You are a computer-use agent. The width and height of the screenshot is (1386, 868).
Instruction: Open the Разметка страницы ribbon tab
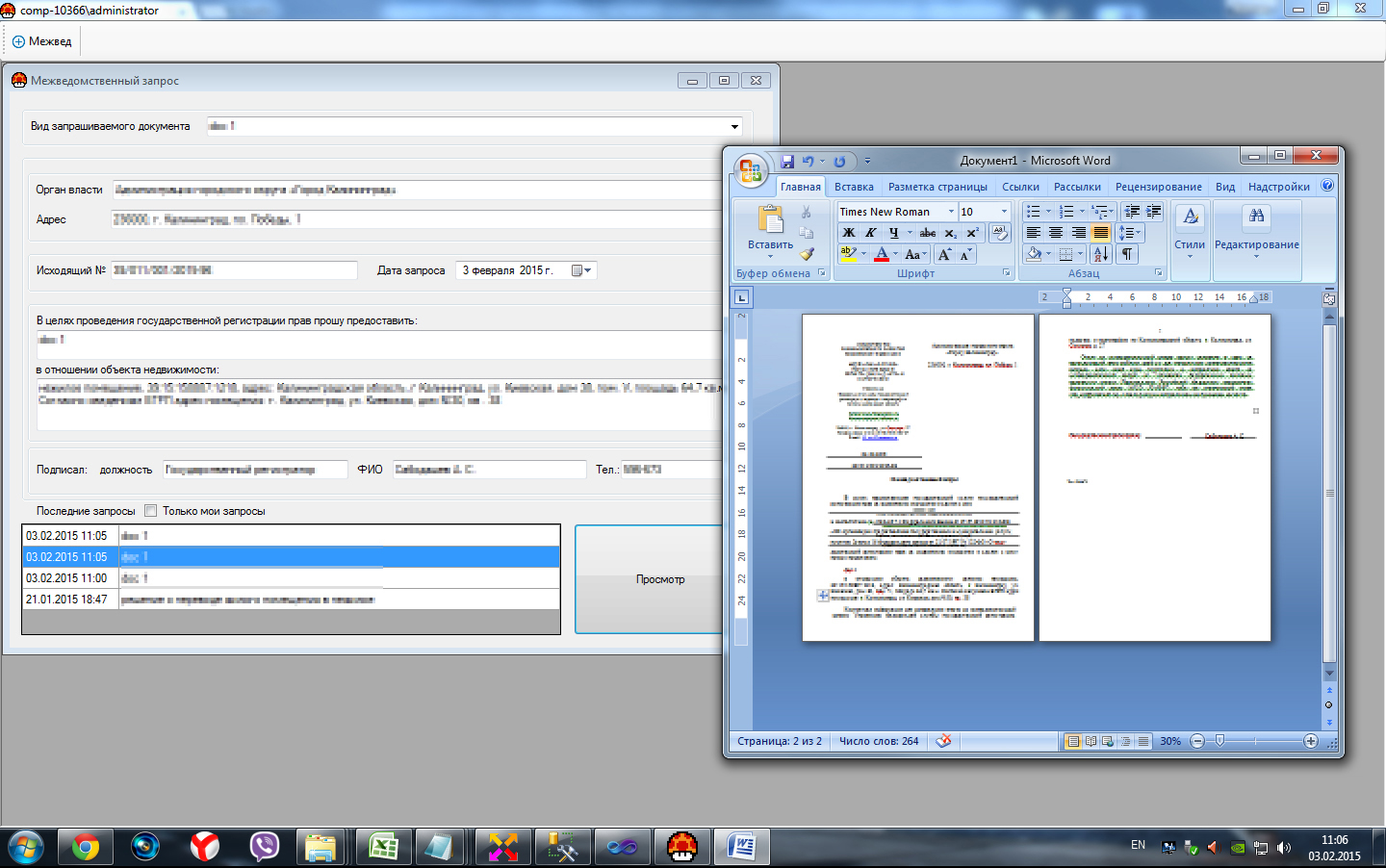coord(937,187)
